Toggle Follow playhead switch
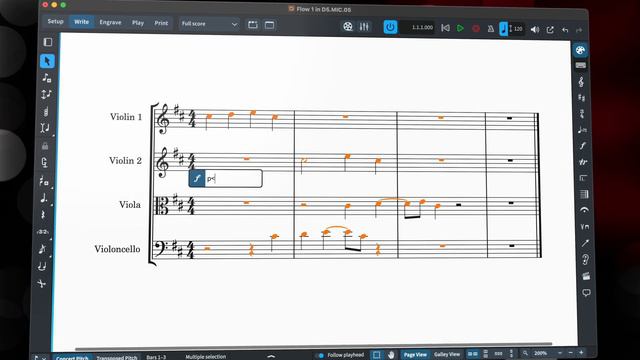This screenshot has height=360, width=640. pos(320,355)
